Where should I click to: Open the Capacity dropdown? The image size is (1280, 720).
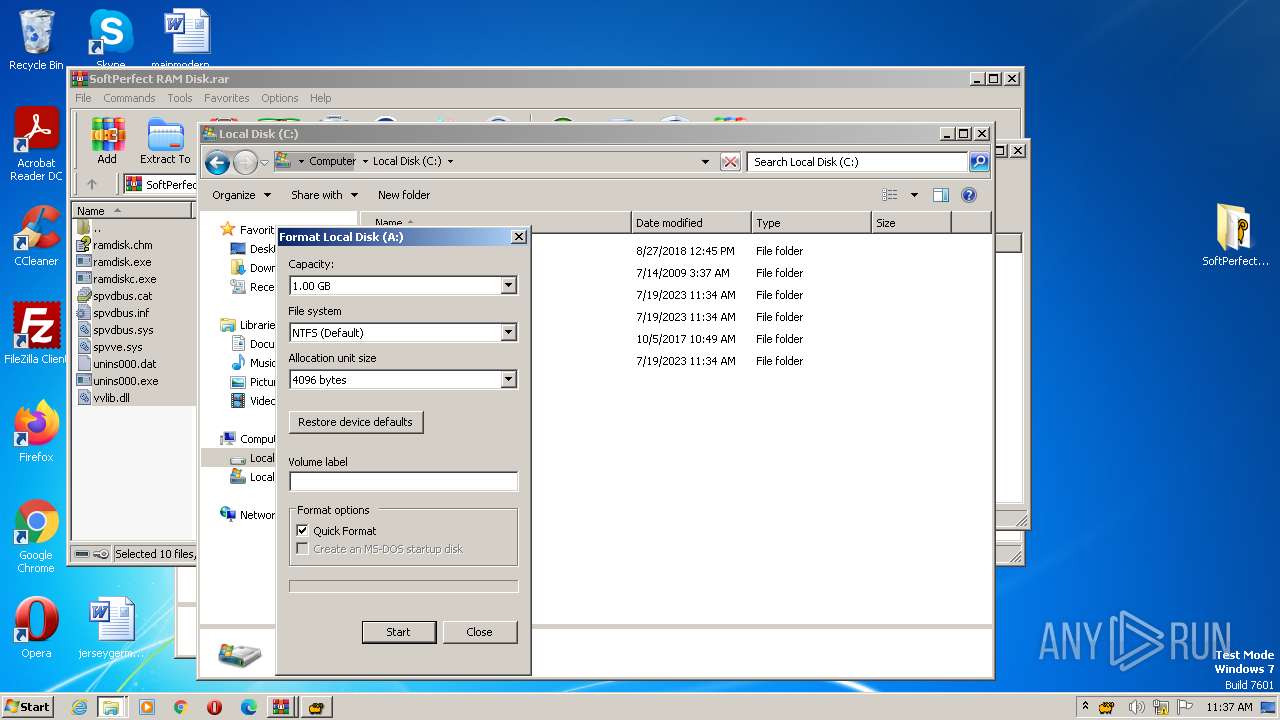coord(508,286)
